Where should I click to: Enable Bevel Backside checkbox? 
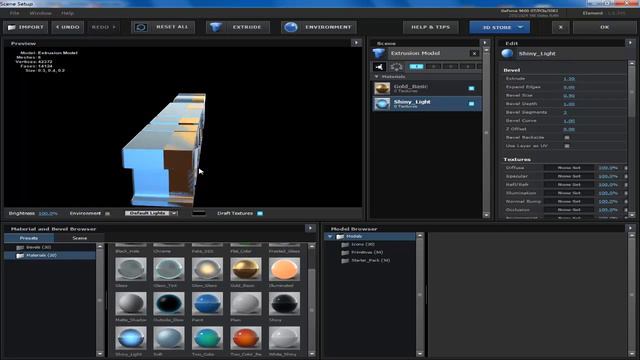click(567, 138)
